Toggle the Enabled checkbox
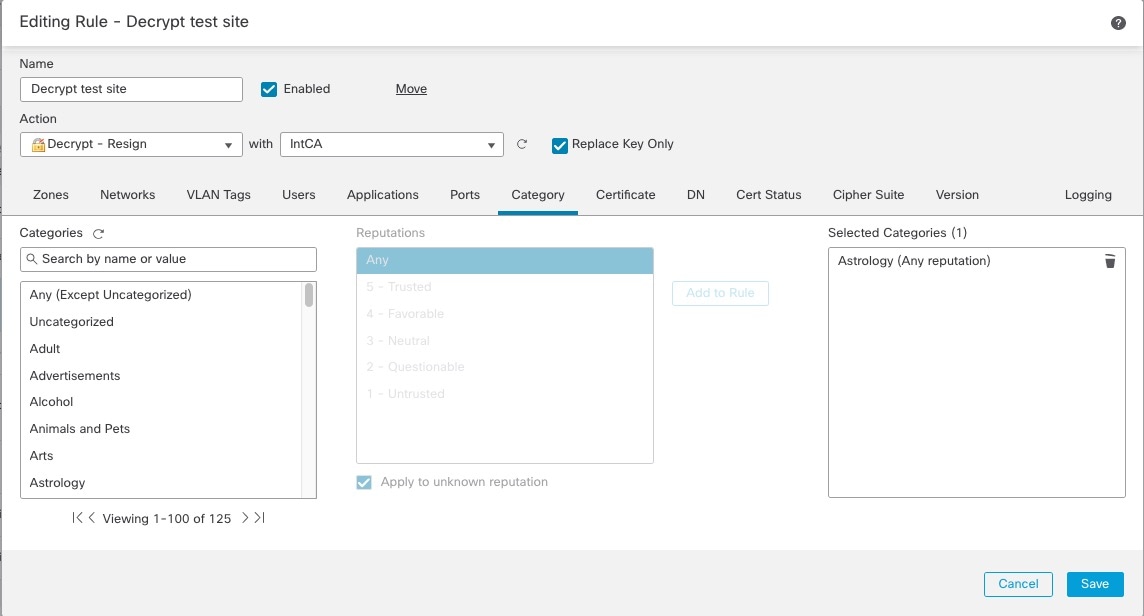 [268, 89]
